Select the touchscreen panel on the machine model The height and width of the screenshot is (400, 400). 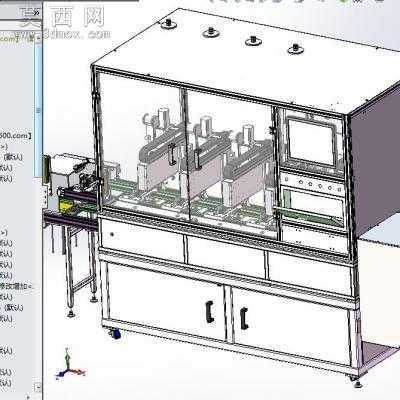pos(311,142)
